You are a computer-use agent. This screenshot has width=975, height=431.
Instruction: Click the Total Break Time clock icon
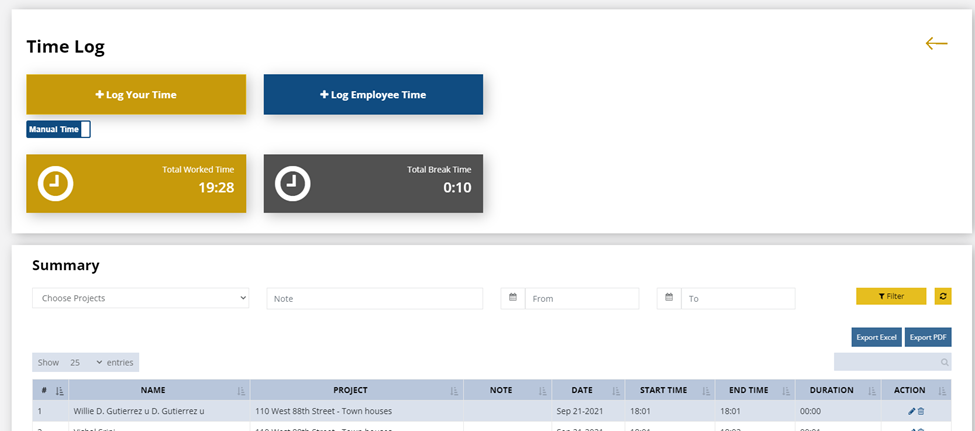tap(293, 184)
